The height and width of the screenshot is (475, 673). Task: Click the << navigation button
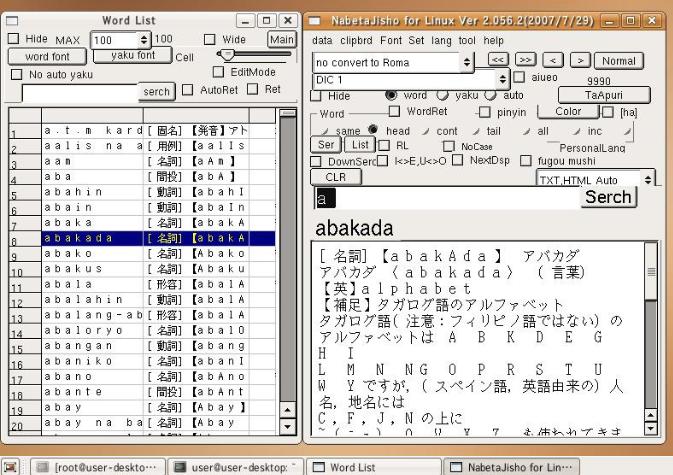498,60
